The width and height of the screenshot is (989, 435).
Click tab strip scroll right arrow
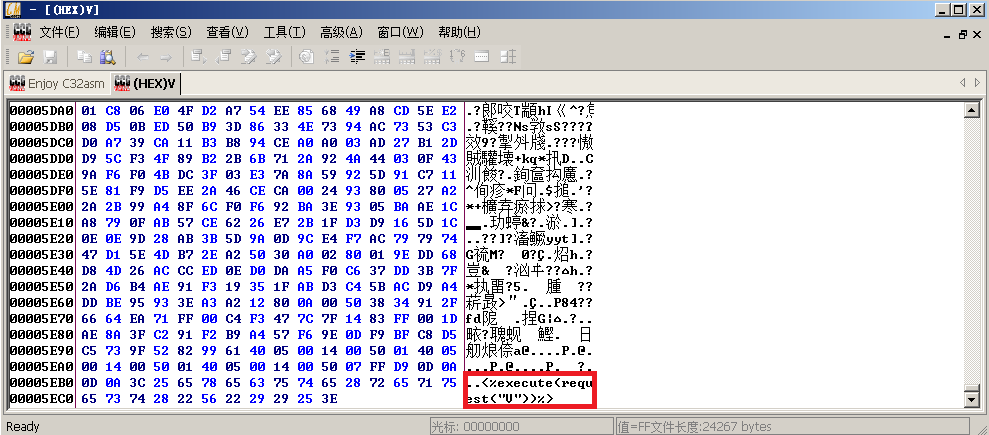pyautogui.click(x=978, y=83)
